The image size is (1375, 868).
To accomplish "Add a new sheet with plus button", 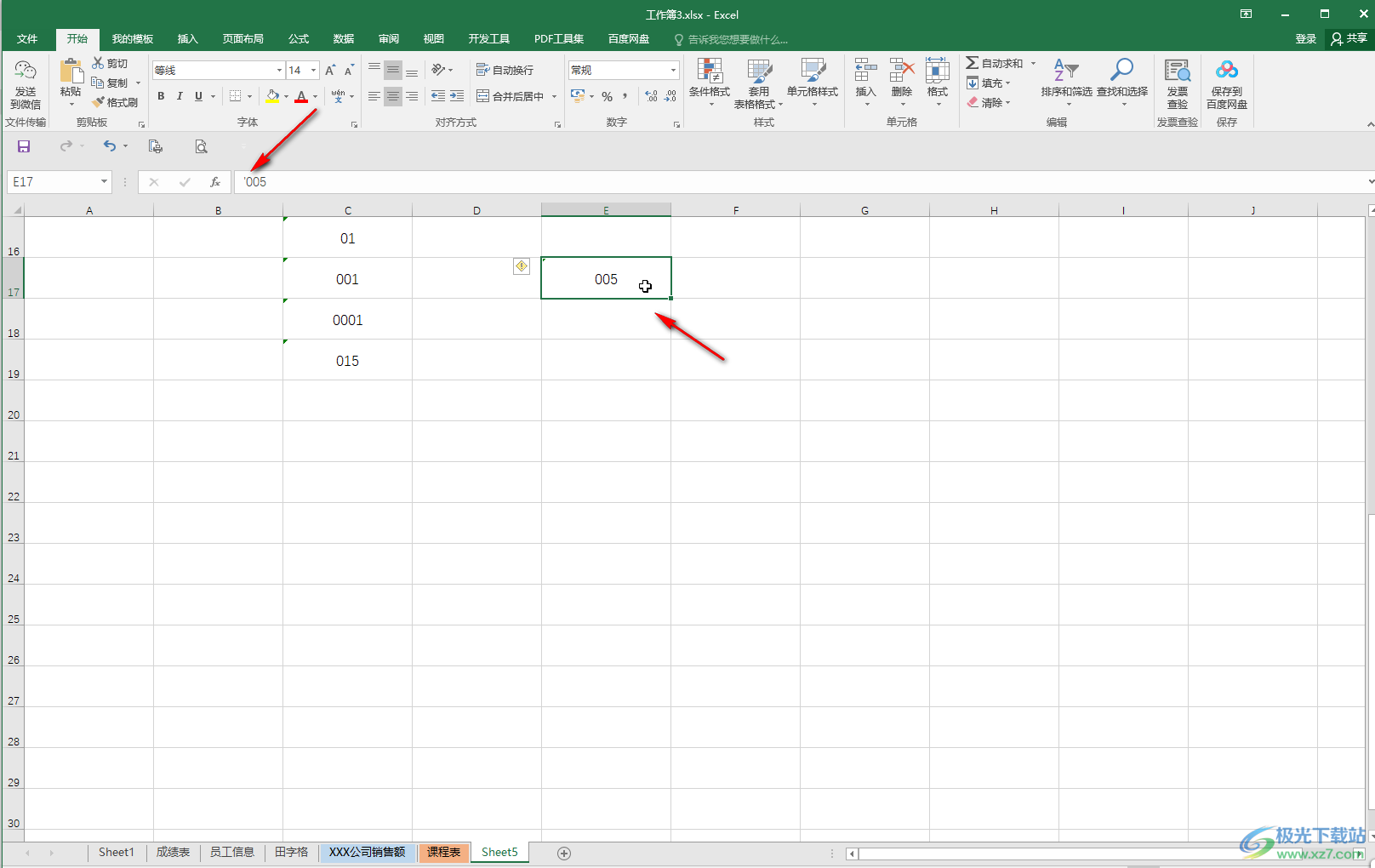I will point(564,854).
